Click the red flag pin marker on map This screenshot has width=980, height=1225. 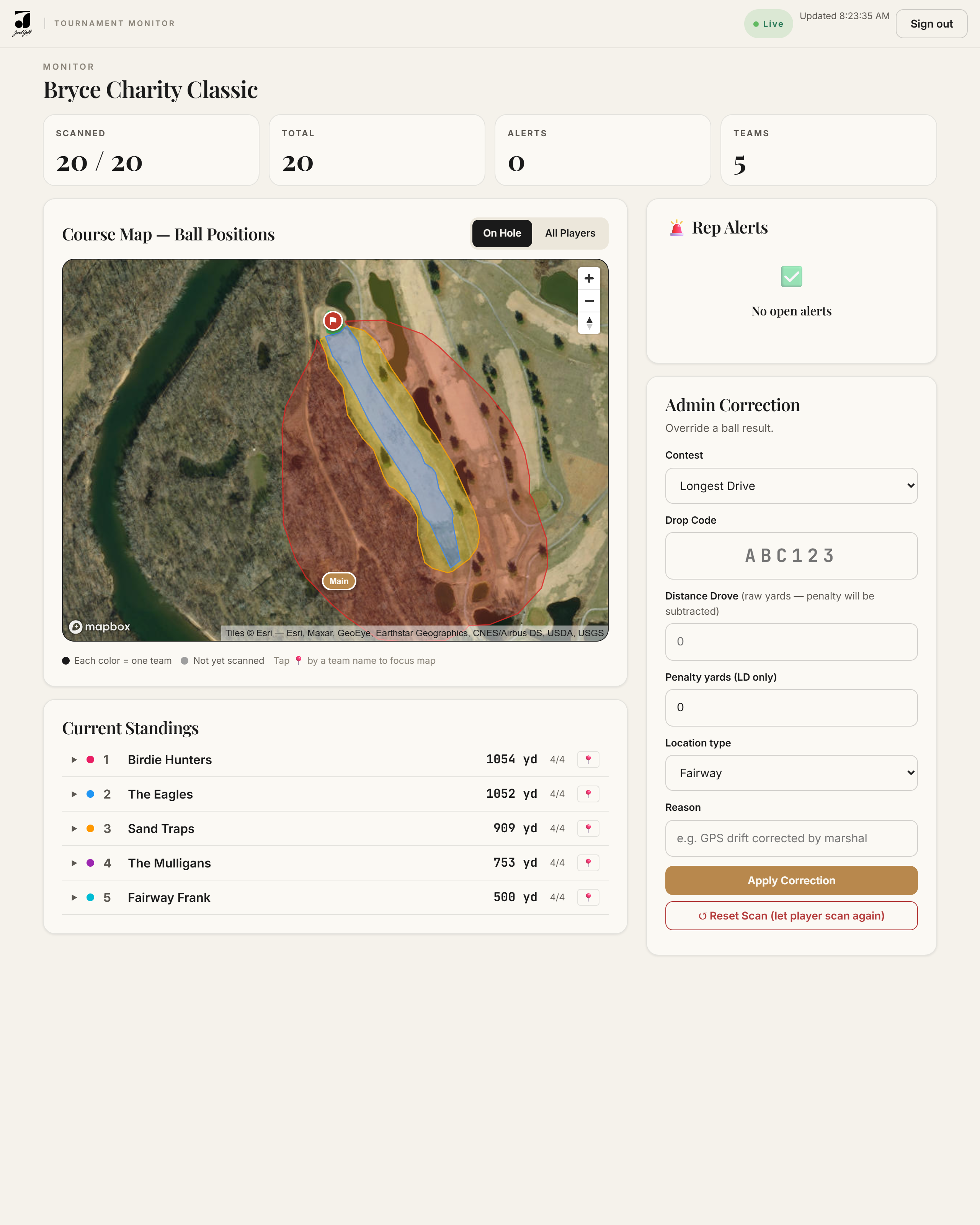click(333, 320)
